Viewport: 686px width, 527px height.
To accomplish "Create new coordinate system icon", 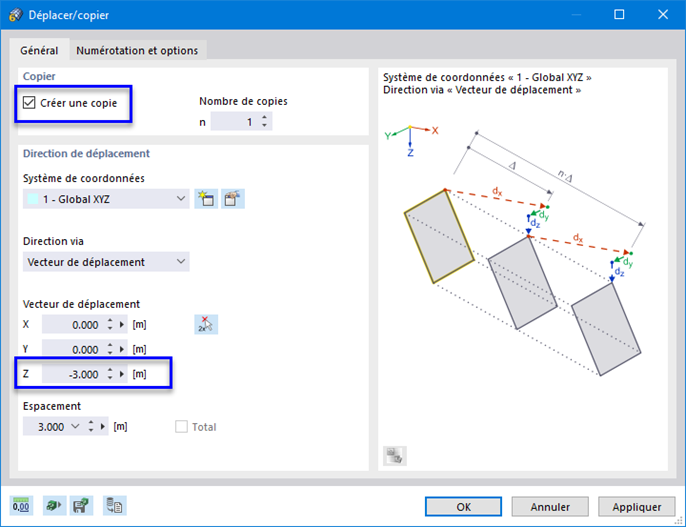I will 206,199.
